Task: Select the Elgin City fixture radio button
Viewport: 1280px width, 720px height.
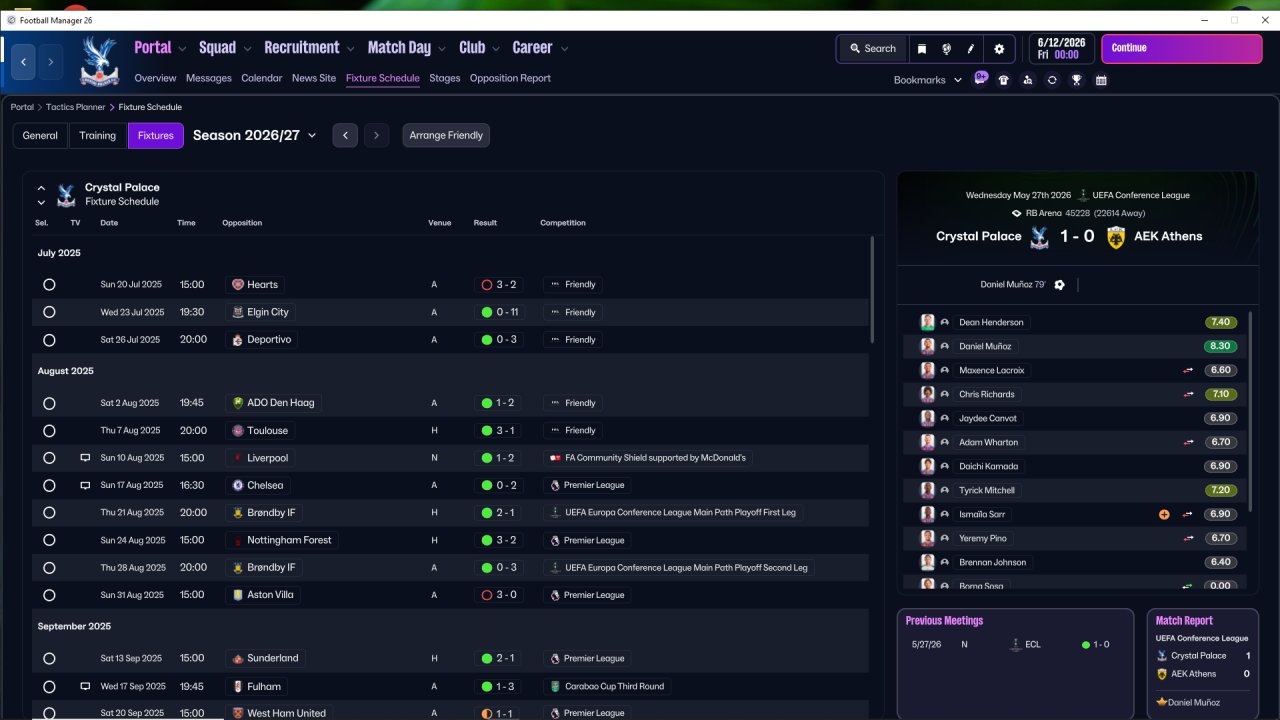Action: 49,312
